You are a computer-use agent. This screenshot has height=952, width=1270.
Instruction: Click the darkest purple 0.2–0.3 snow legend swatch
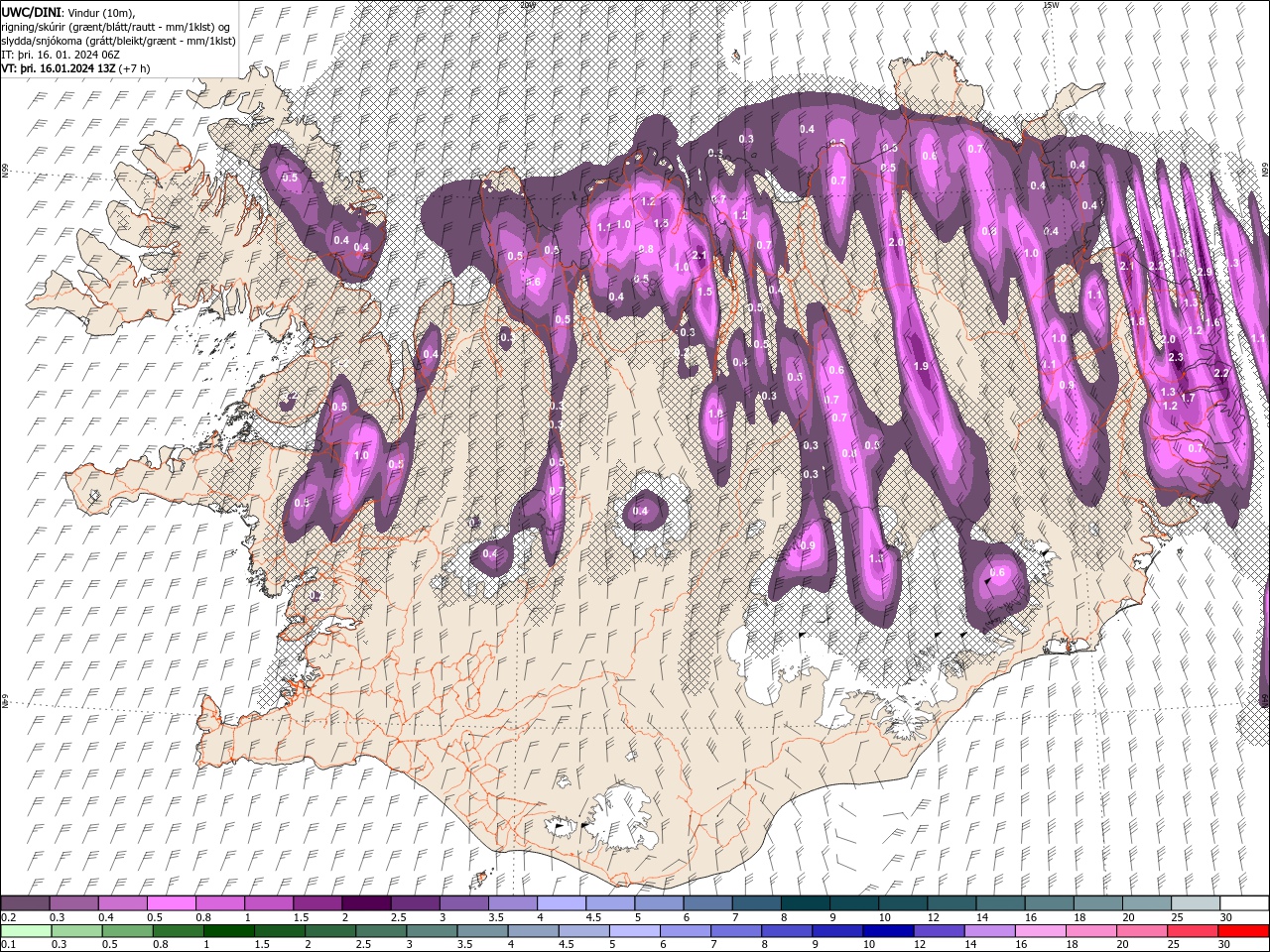coord(26,903)
